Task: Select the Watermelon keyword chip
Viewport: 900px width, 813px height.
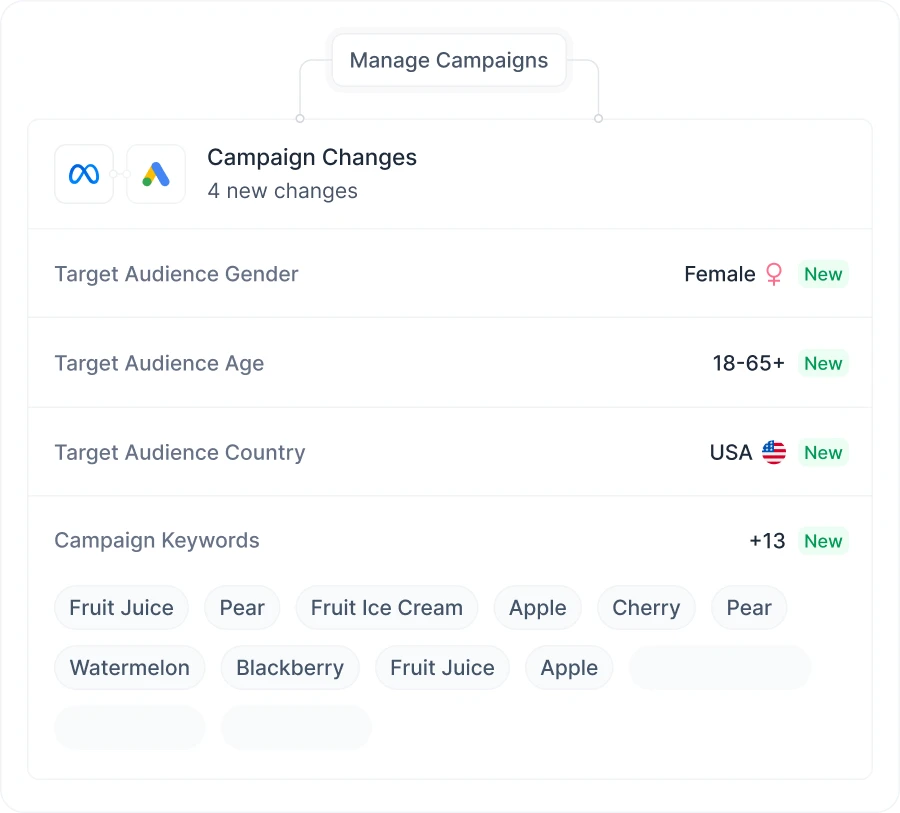Action: [130, 668]
